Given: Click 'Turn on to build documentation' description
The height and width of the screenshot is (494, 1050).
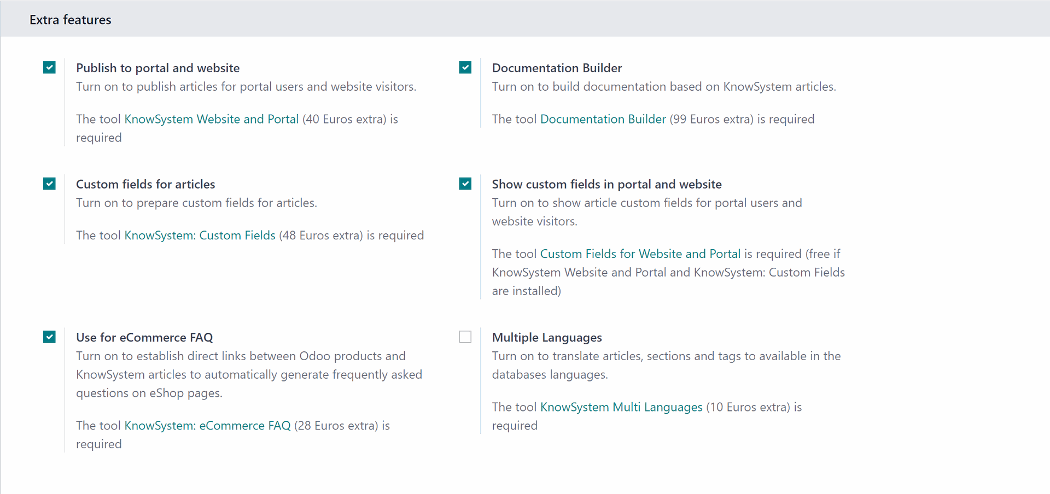Looking at the screenshot, I should point(664,87).
